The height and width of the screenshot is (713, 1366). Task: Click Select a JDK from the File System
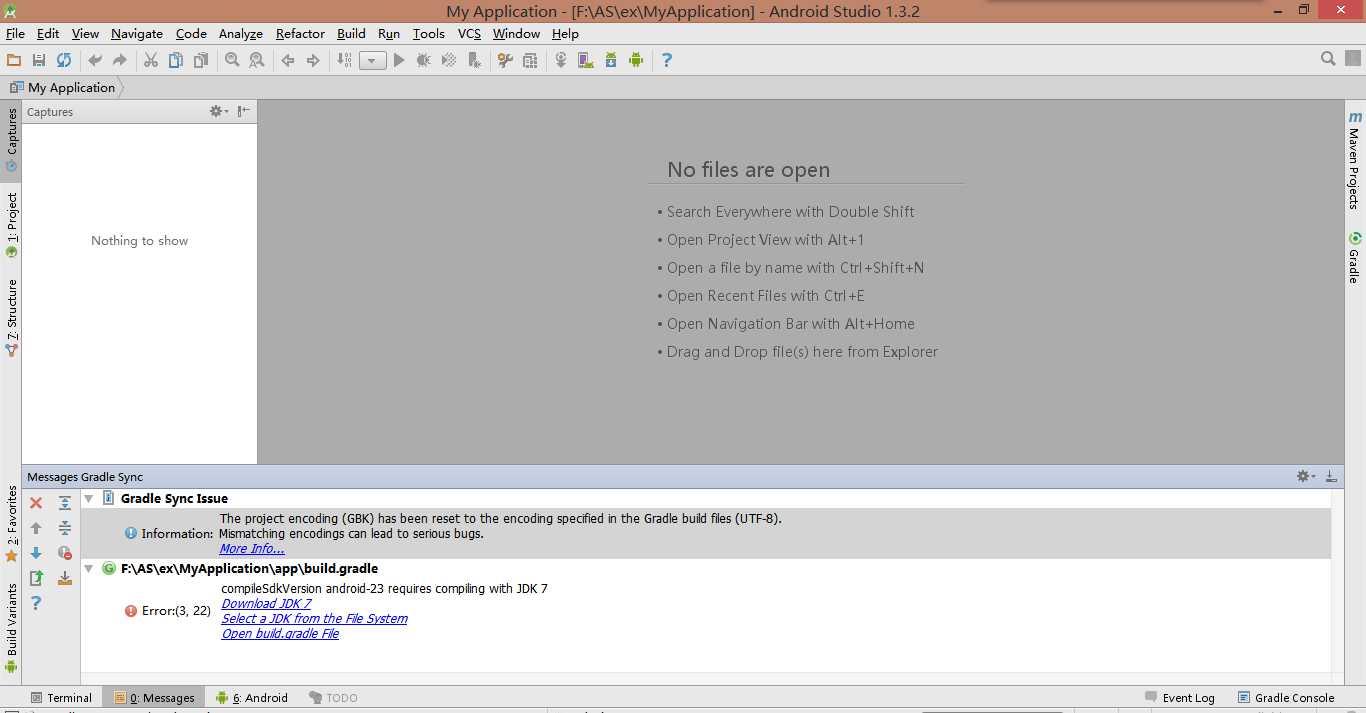314,618
